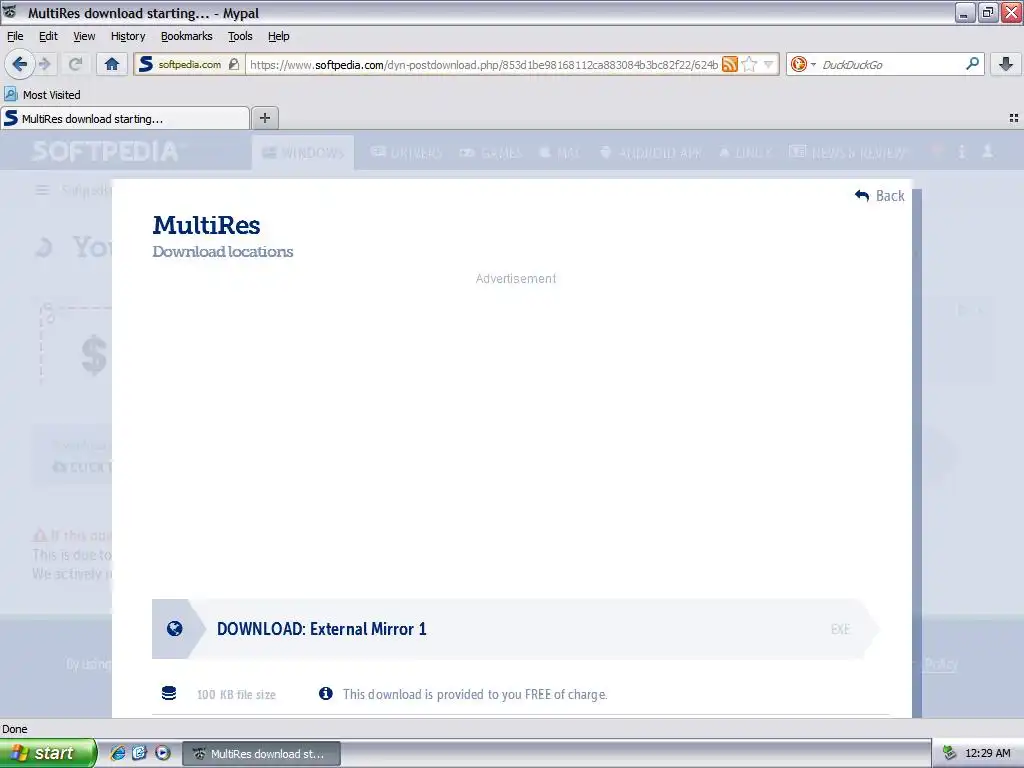The image size is (1024, 768).
Task: Open the View menu
Action: point(84,36)
